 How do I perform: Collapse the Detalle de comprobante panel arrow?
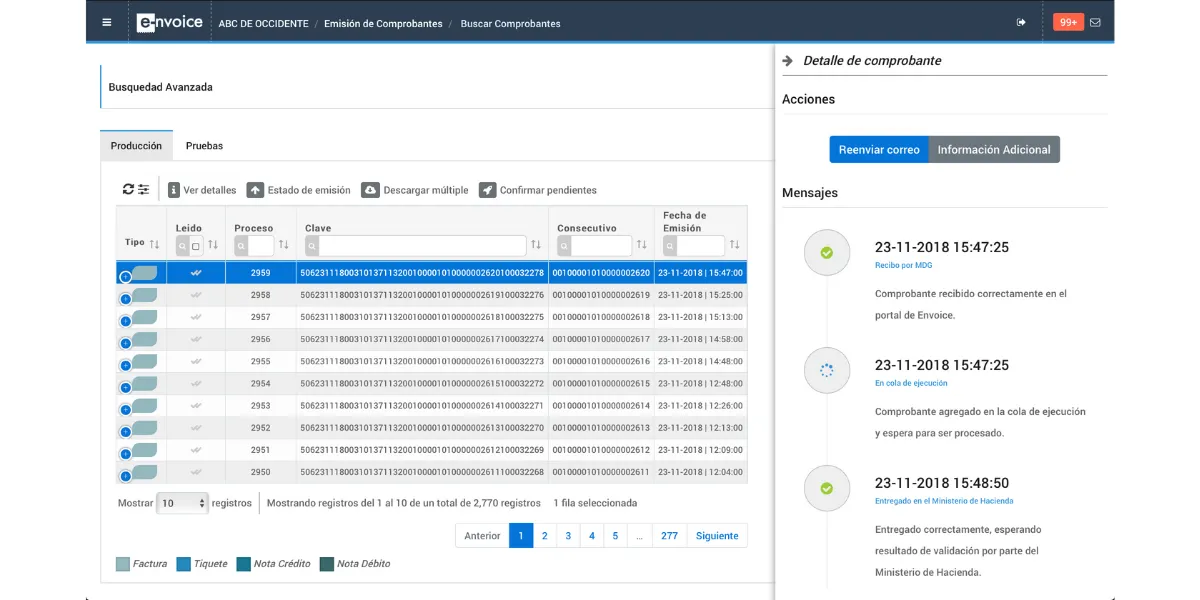click(788, 60)
